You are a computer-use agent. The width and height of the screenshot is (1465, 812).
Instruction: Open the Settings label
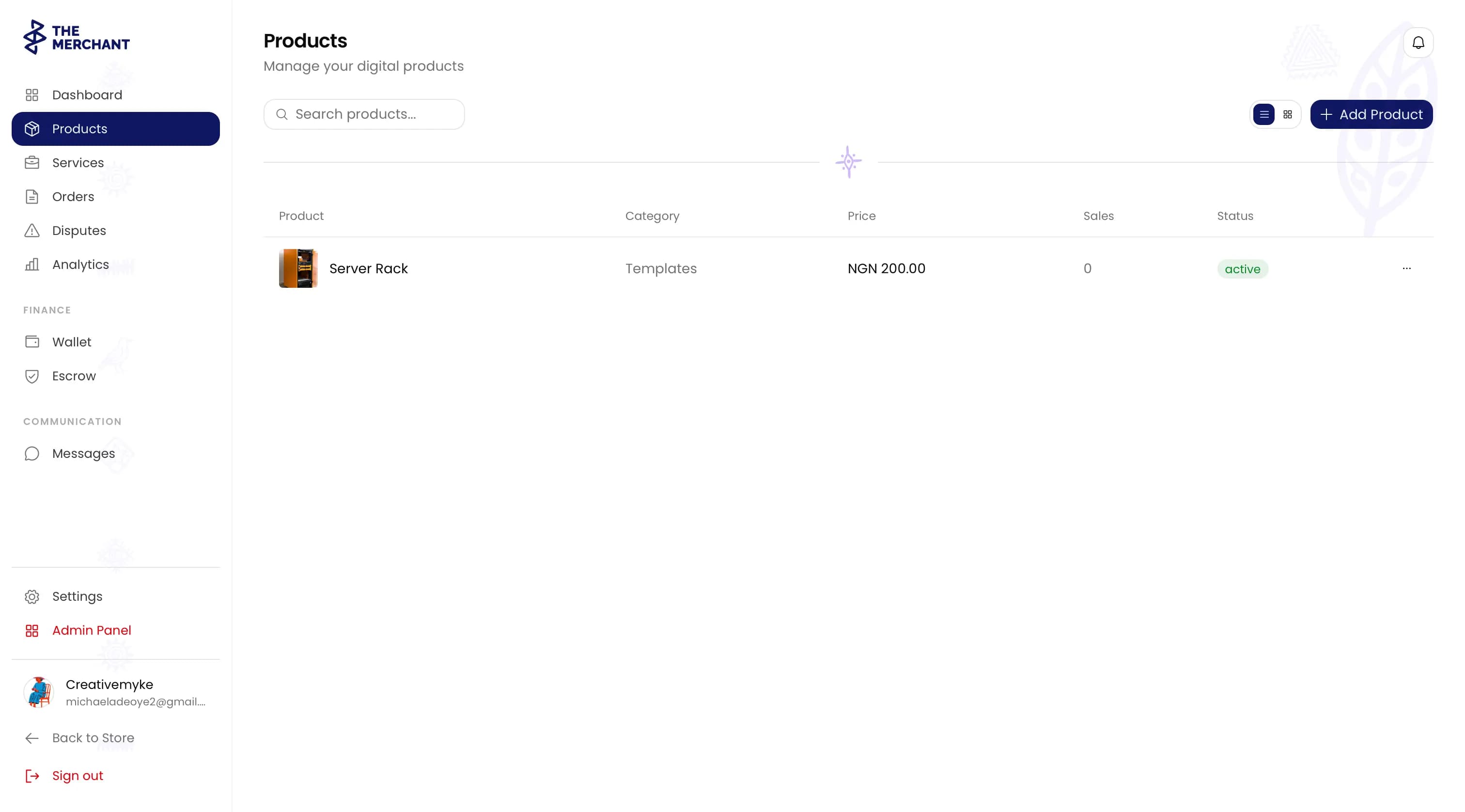pyautogui.click(x=78, y=596)
